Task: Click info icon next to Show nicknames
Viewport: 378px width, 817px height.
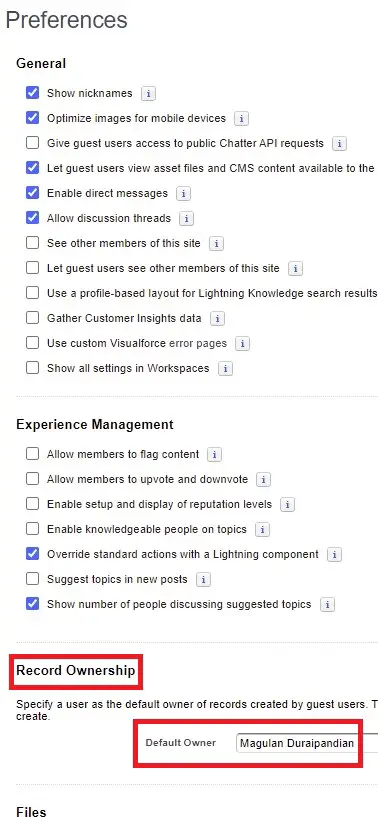Action: [x=149, y=94]
